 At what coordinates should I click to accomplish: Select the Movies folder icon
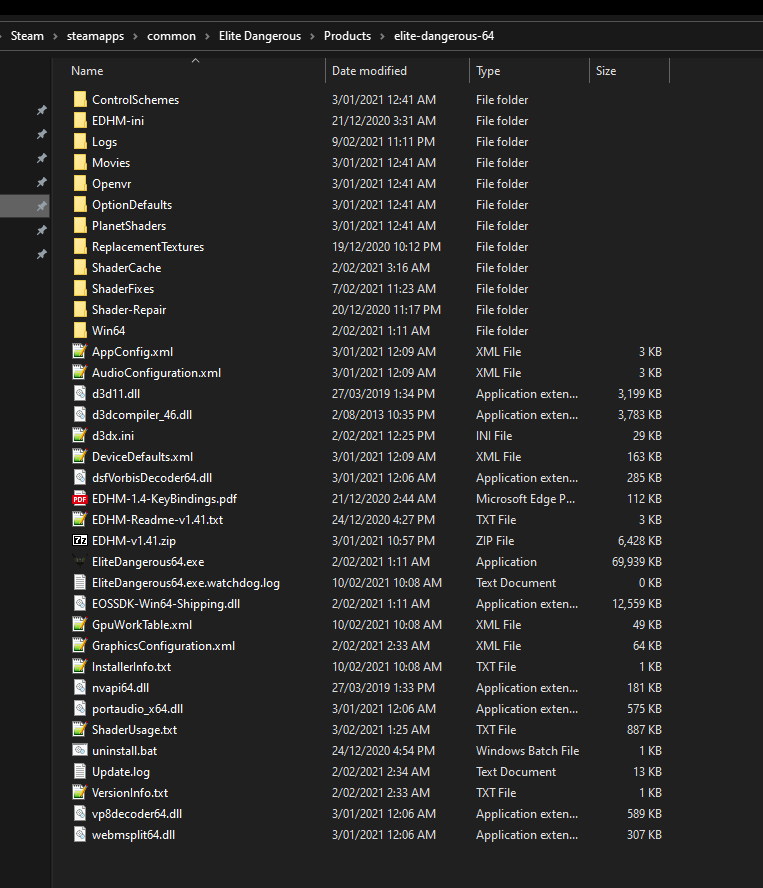click(80, 163)
